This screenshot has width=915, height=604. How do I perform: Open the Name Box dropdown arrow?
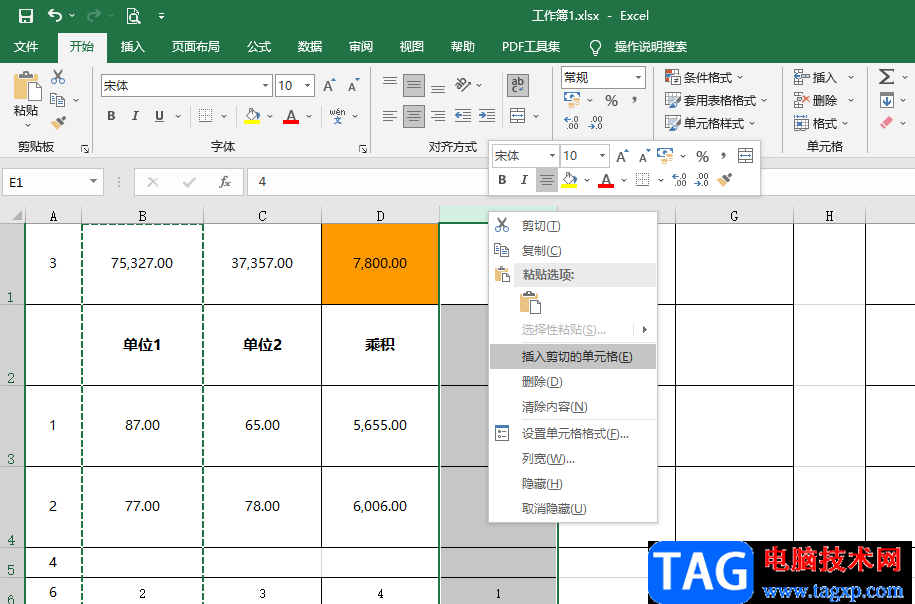tap(93, 181)
